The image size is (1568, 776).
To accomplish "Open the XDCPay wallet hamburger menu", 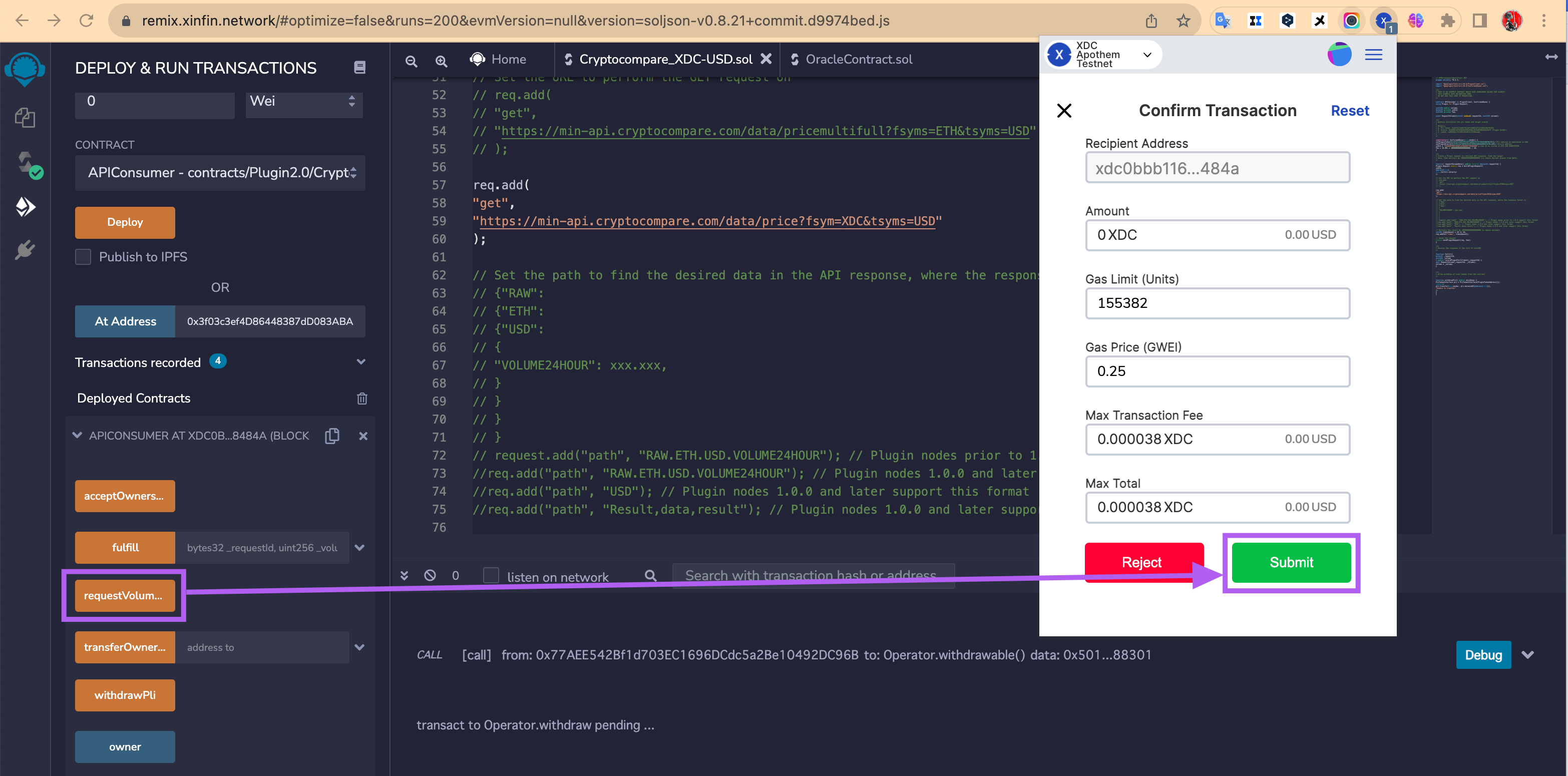I will (x=1373, y=54).
